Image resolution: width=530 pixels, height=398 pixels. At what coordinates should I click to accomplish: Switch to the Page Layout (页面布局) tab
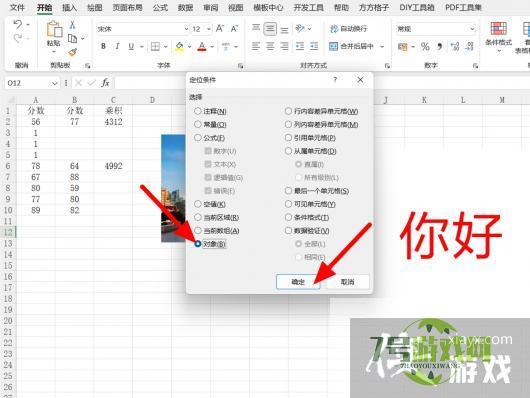(127, 7)
